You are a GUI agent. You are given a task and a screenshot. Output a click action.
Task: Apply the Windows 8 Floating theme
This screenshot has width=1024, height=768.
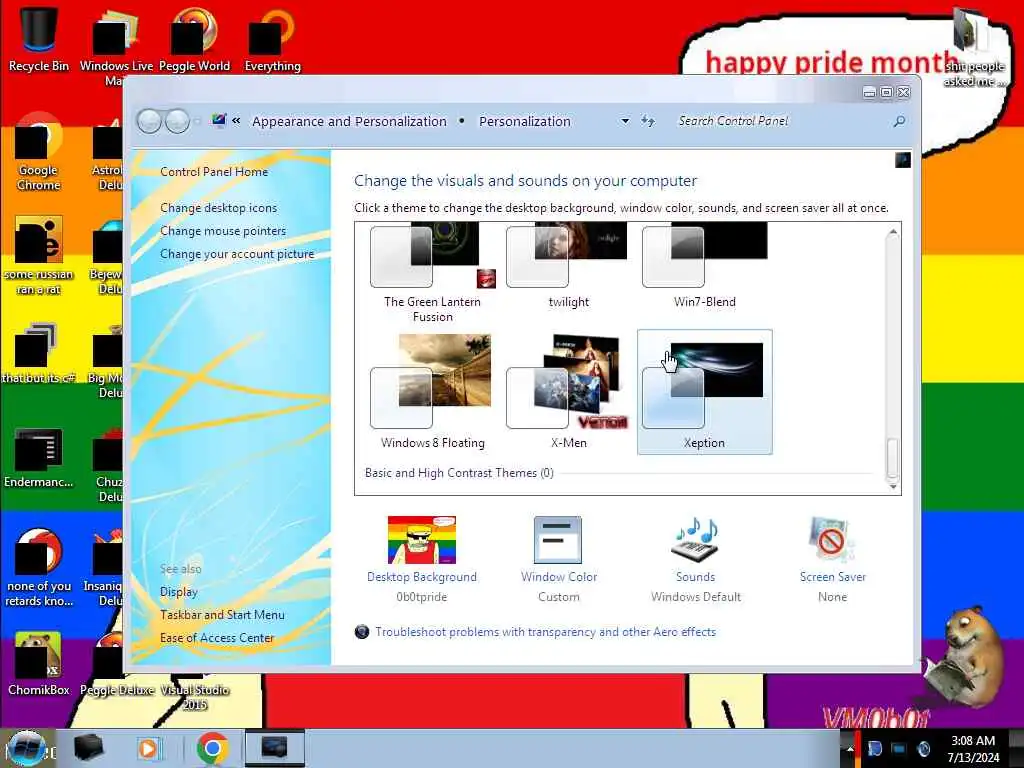(432, 392)
